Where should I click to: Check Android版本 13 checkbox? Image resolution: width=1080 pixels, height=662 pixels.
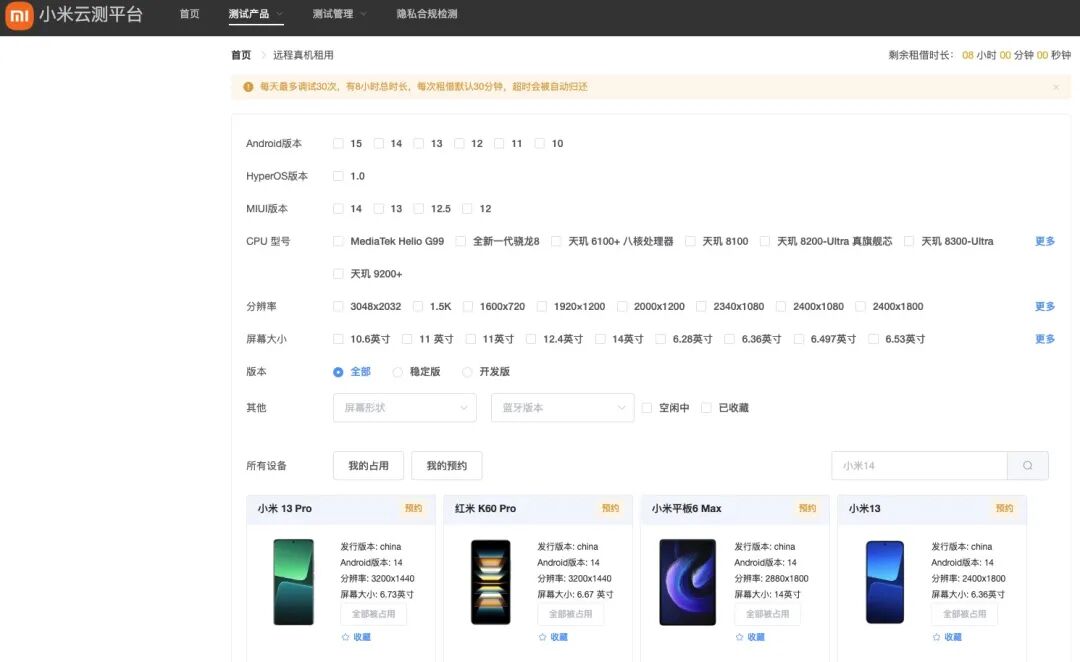419,143
